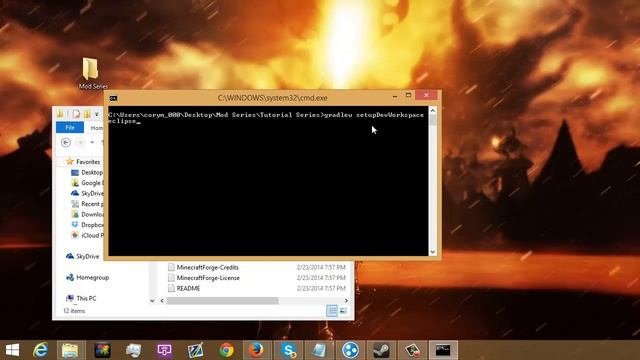
Task: Select Dropbox under Favorites
Action: pyautogui.click(x=87, y=225)
